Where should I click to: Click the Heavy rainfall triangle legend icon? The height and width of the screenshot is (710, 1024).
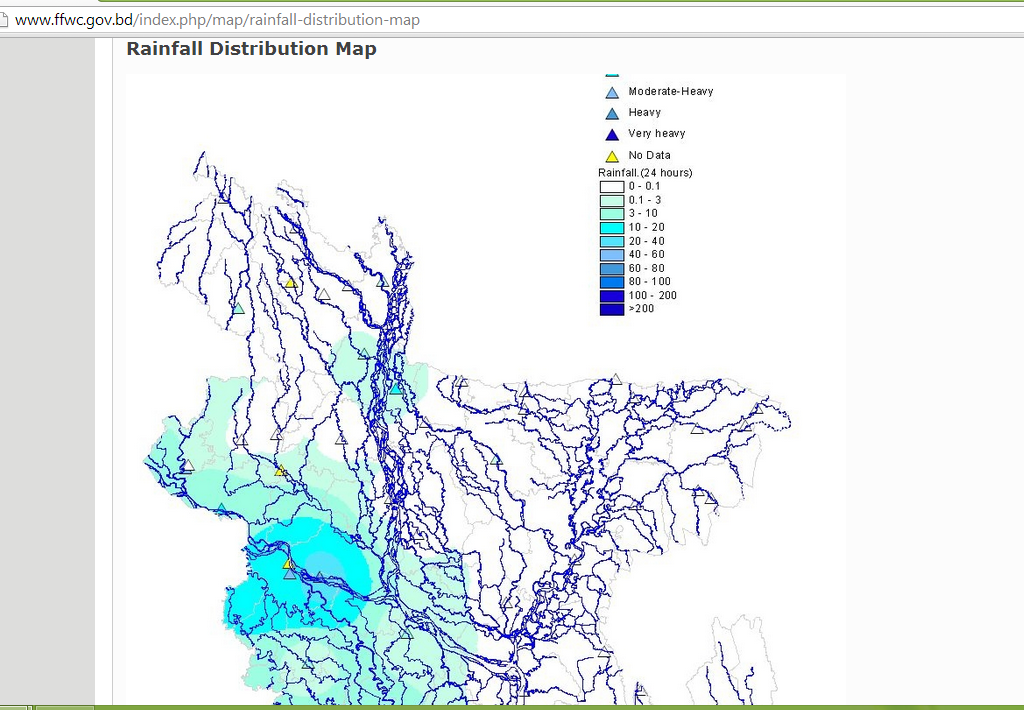pos(612,114)
